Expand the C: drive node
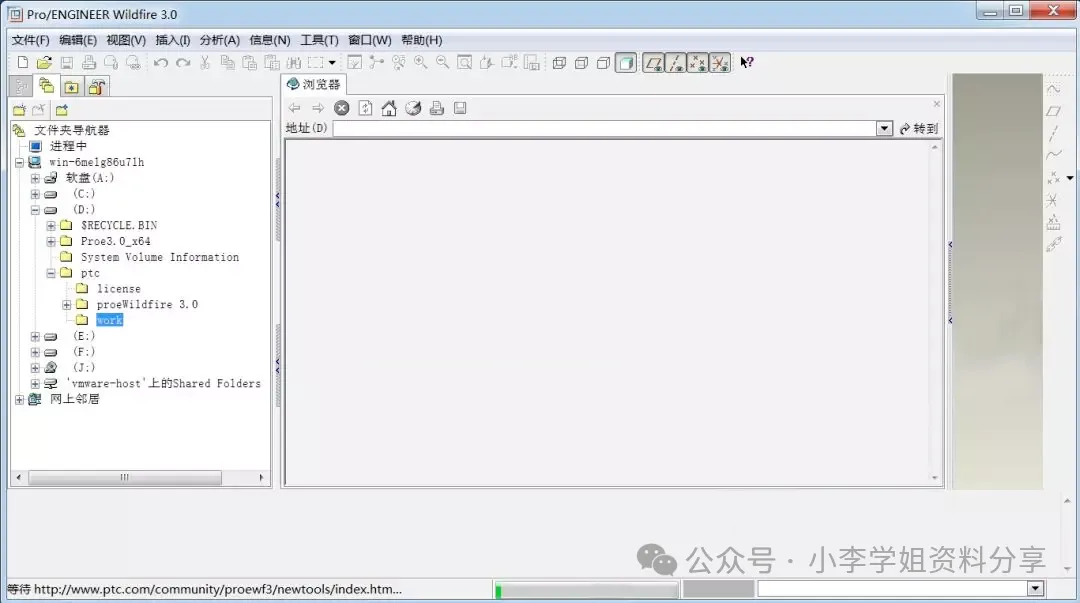 coord(35,194)
